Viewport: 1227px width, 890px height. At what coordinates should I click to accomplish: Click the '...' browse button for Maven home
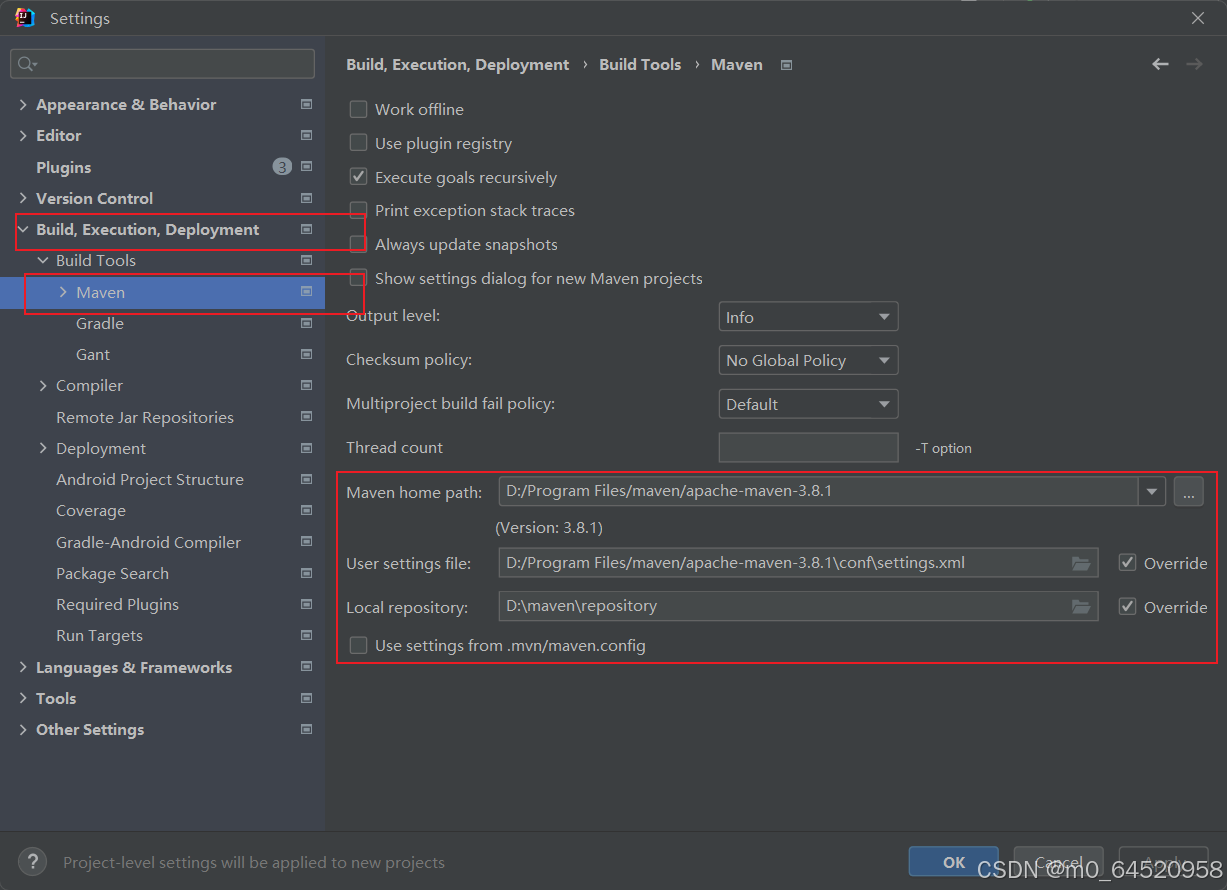(1188, 491)
